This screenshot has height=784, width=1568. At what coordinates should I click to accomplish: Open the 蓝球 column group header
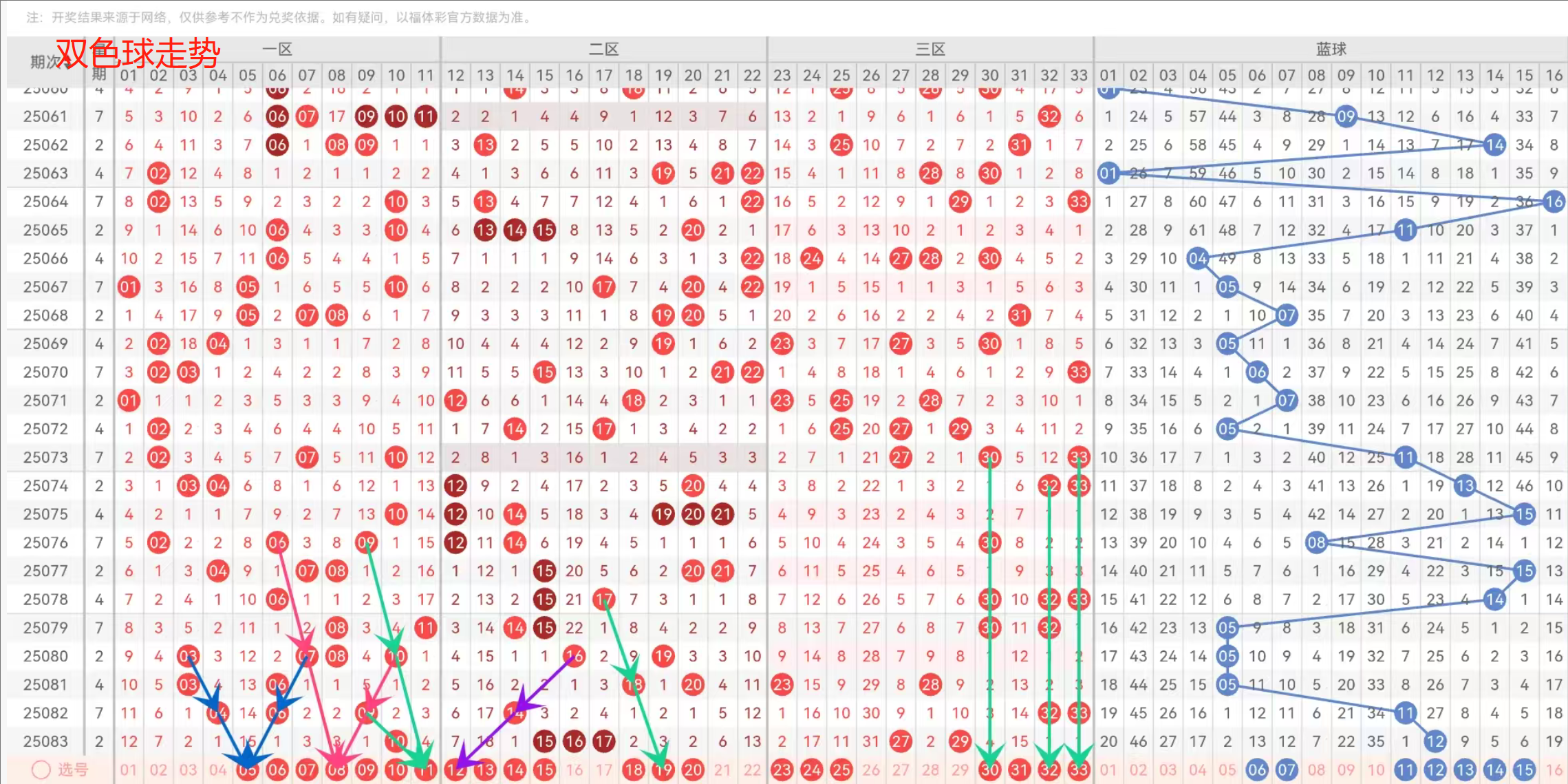(1331, 49)
